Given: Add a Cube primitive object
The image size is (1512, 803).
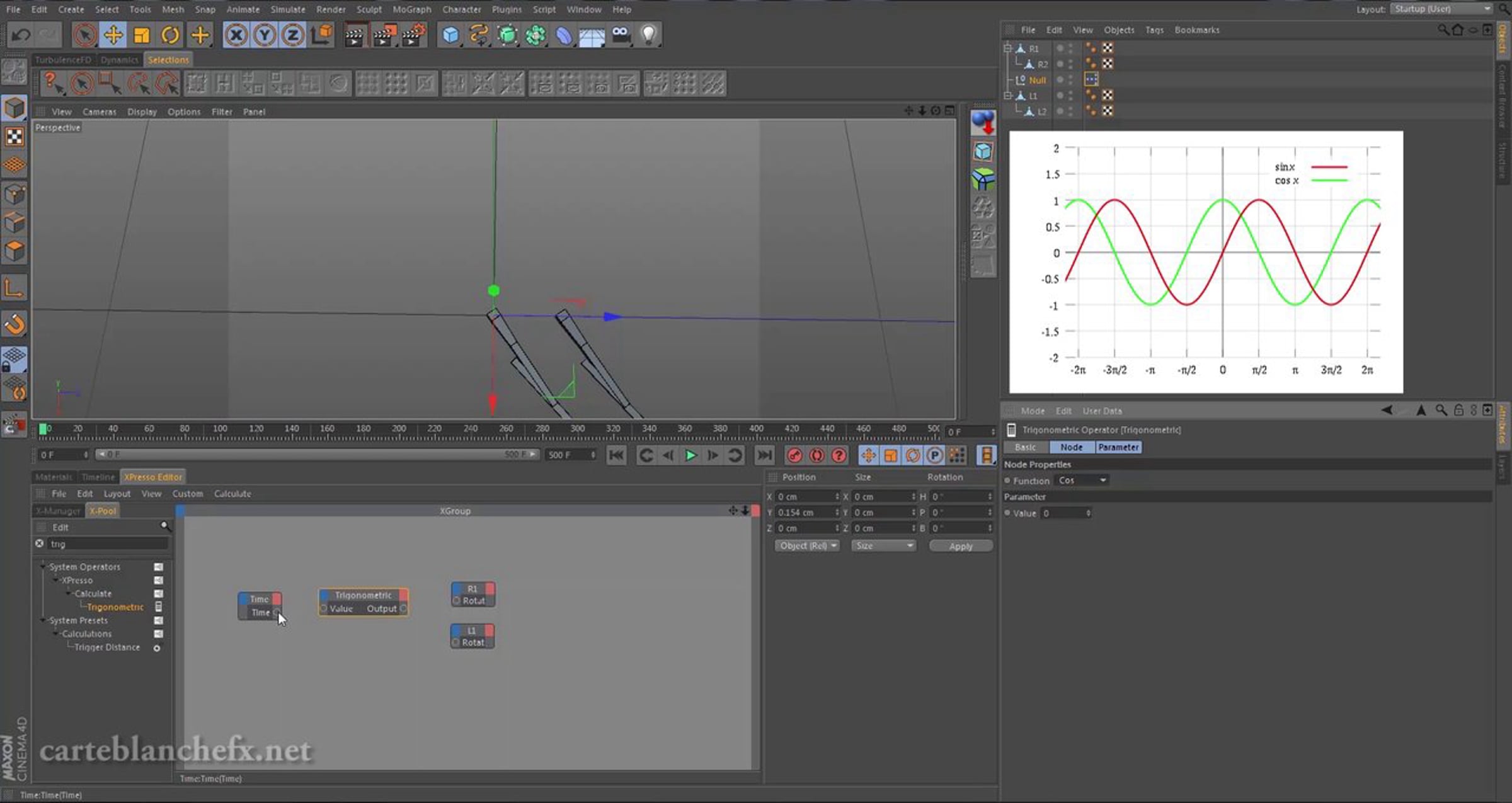Looking at the screenshot, I should tap(450, 35).
